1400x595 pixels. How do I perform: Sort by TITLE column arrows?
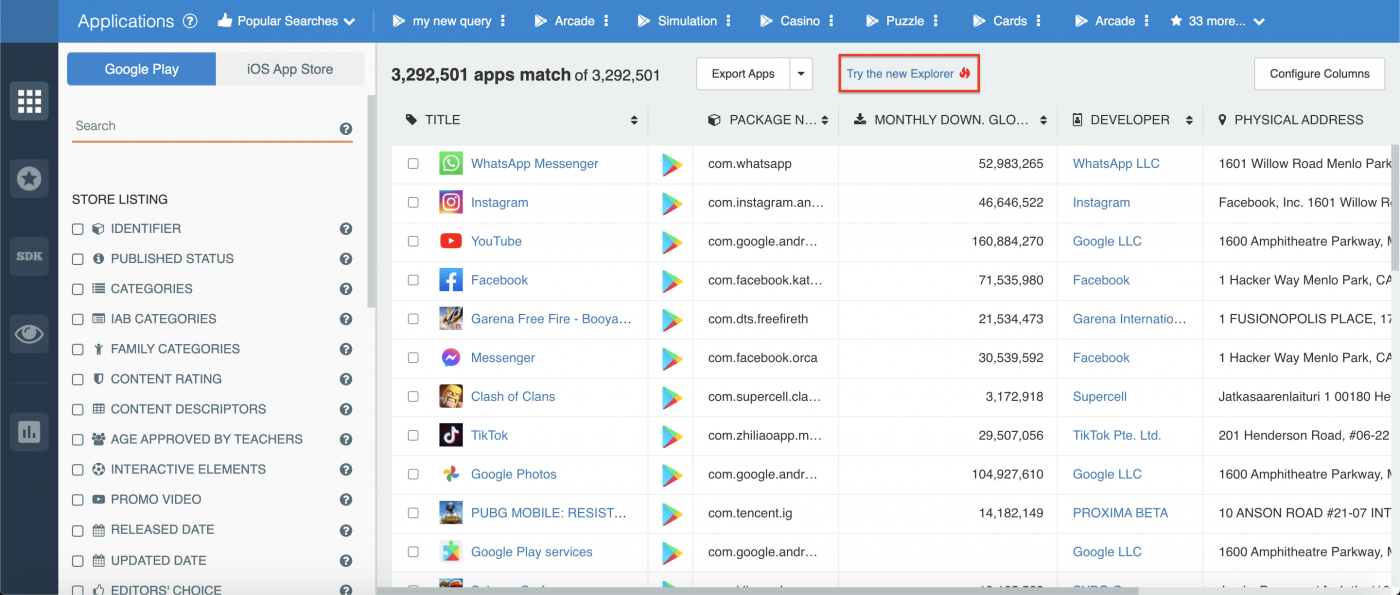tap(634, 120)
